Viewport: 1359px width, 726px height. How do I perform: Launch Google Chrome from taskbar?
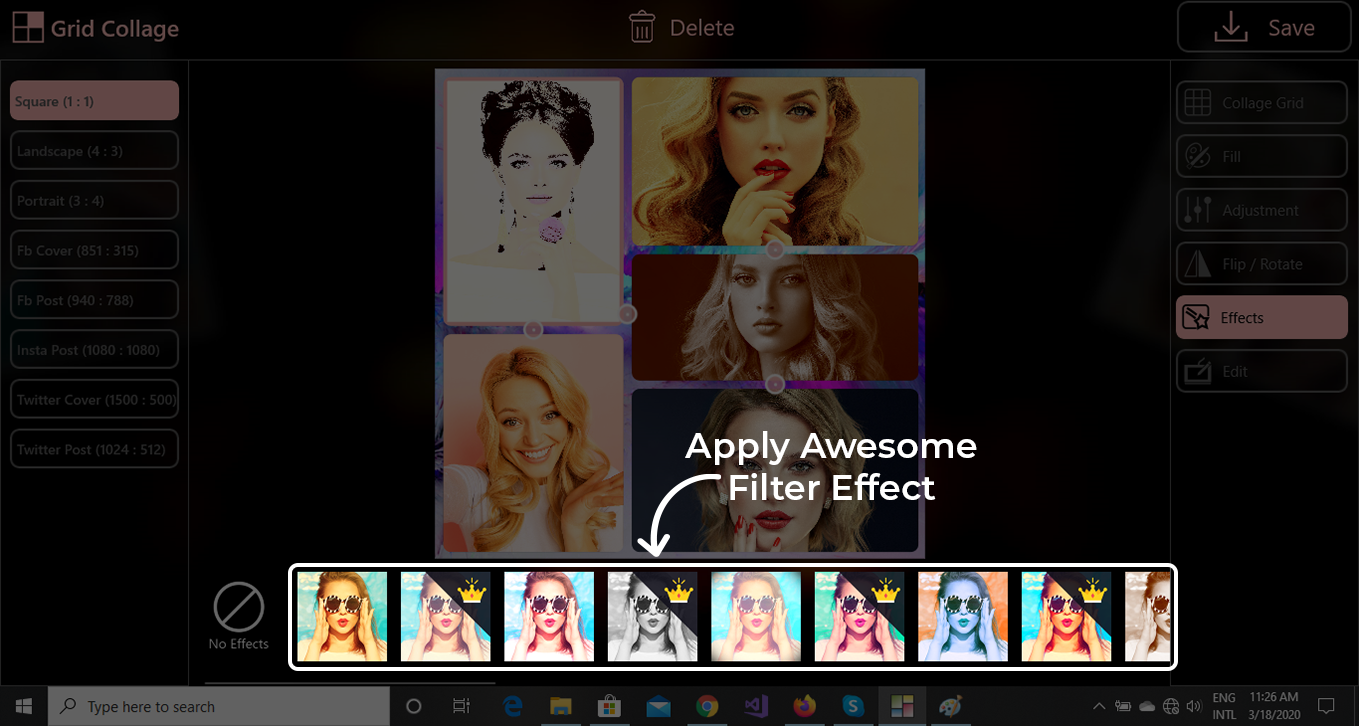pos(707,706)
